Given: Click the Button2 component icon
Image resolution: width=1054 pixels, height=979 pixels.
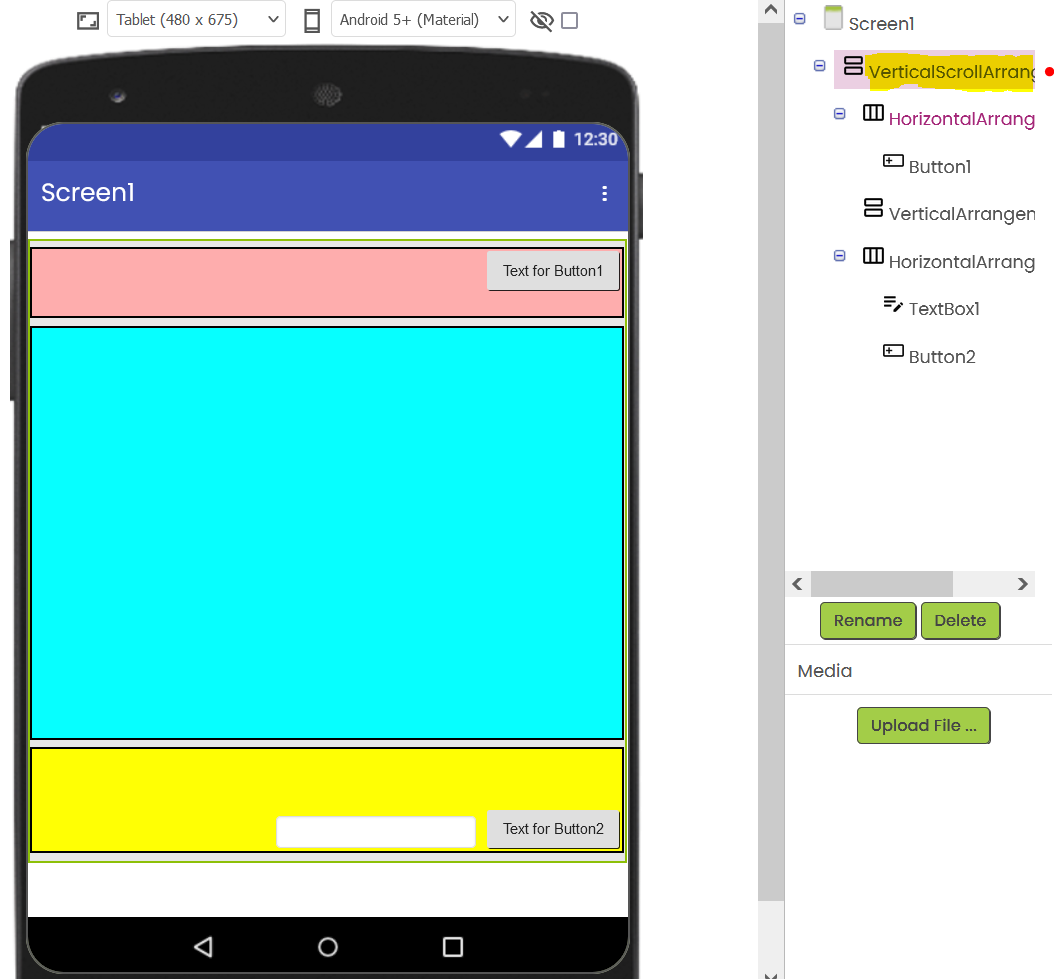Looking at the screenshot, I should click(x=893, y=351).
